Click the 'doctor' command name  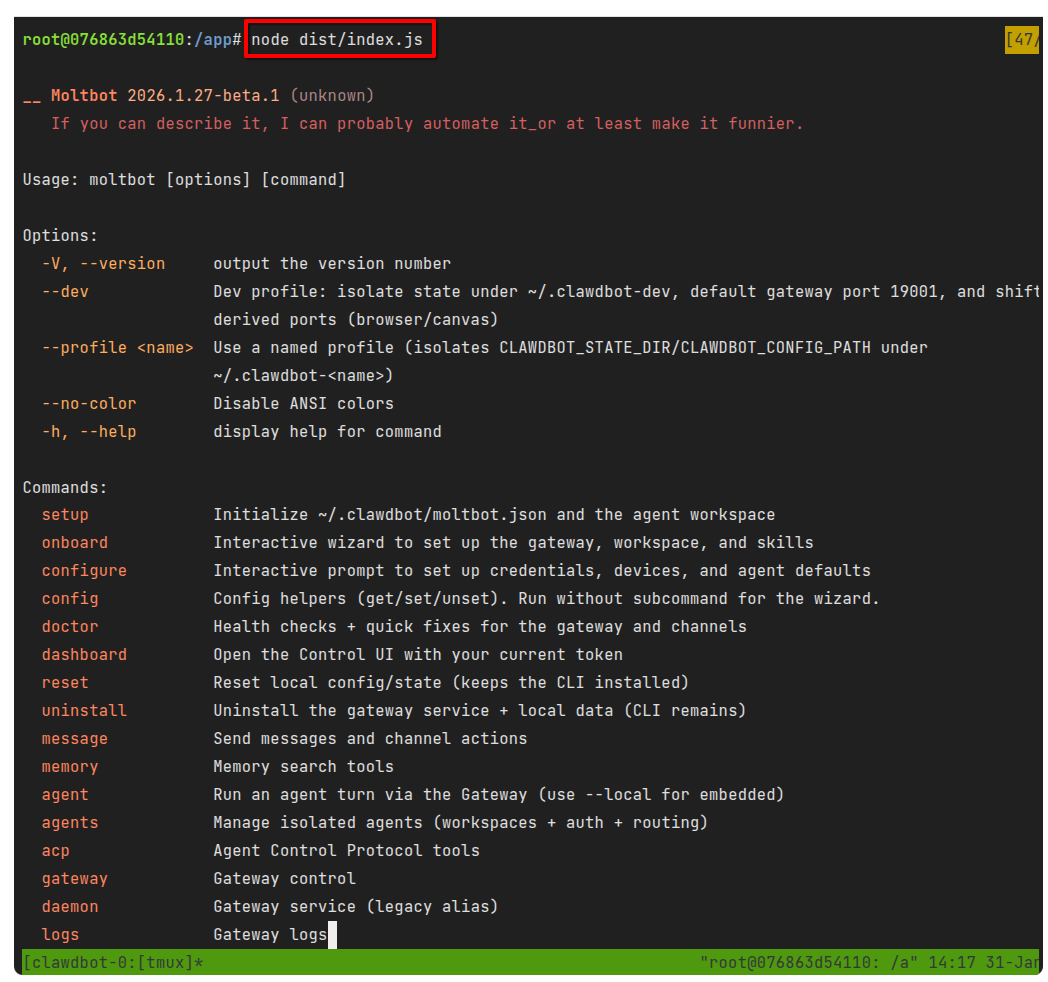pos(70,627)
